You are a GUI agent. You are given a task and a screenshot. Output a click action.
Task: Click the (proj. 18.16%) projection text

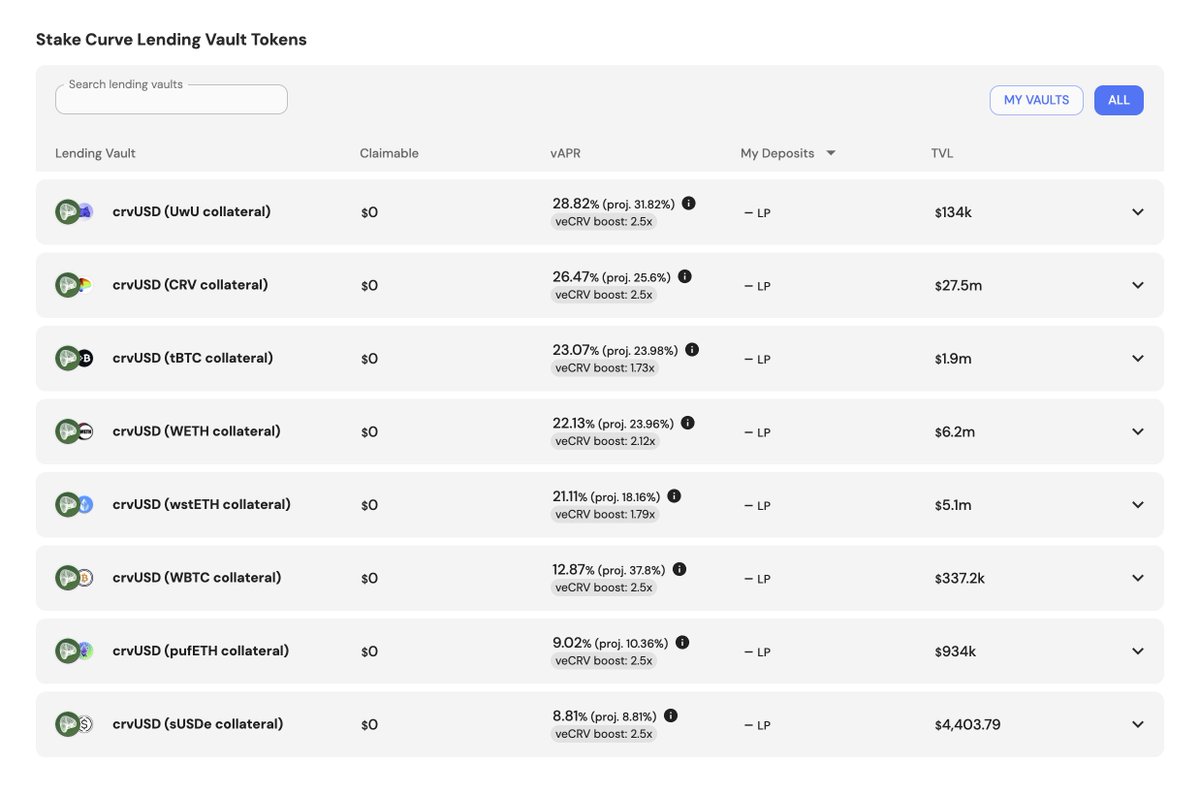625,497
